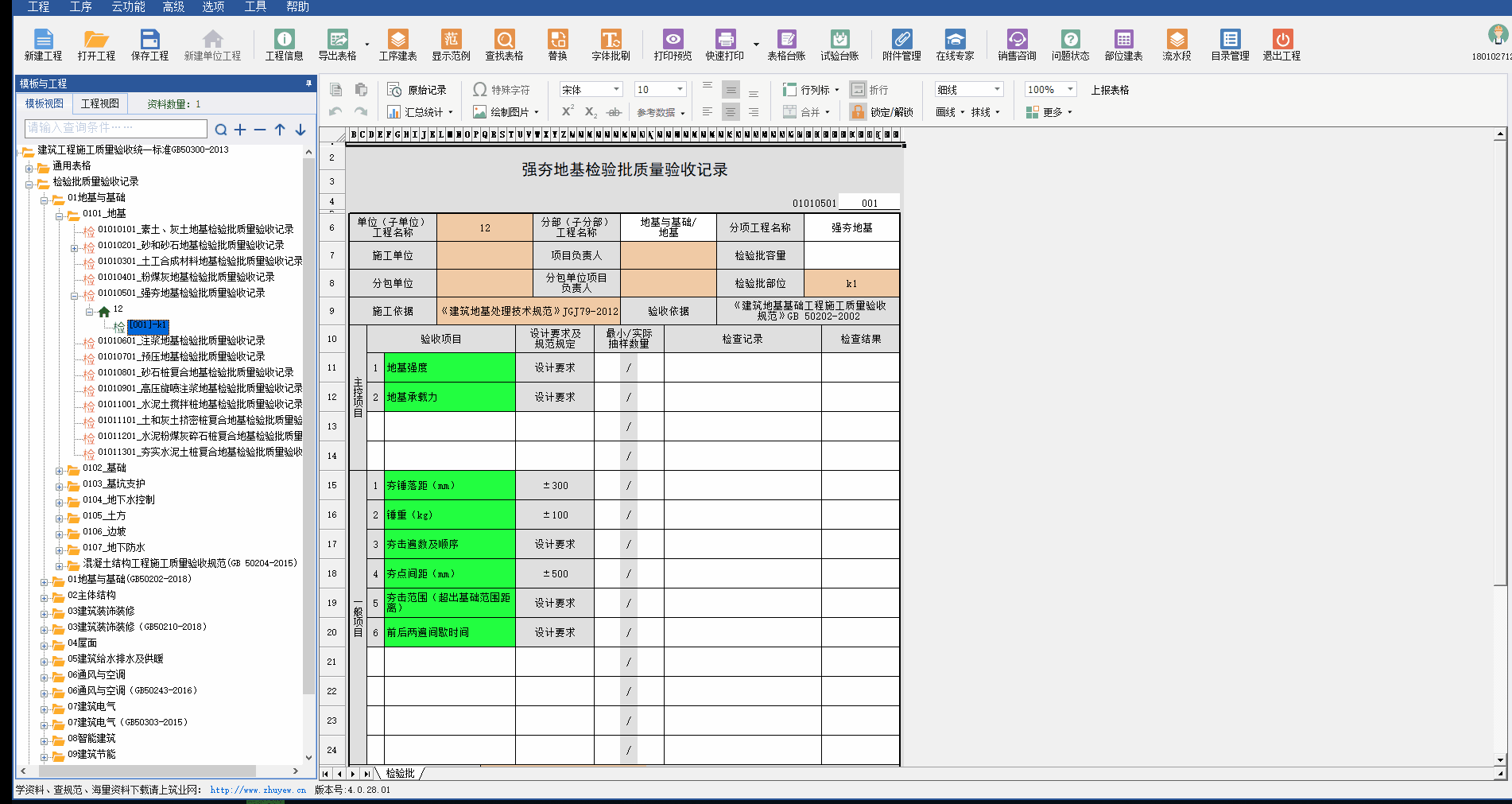Open the 云功能 menu
Viewport: 1512px width, 804px height.
click(128, 7)
